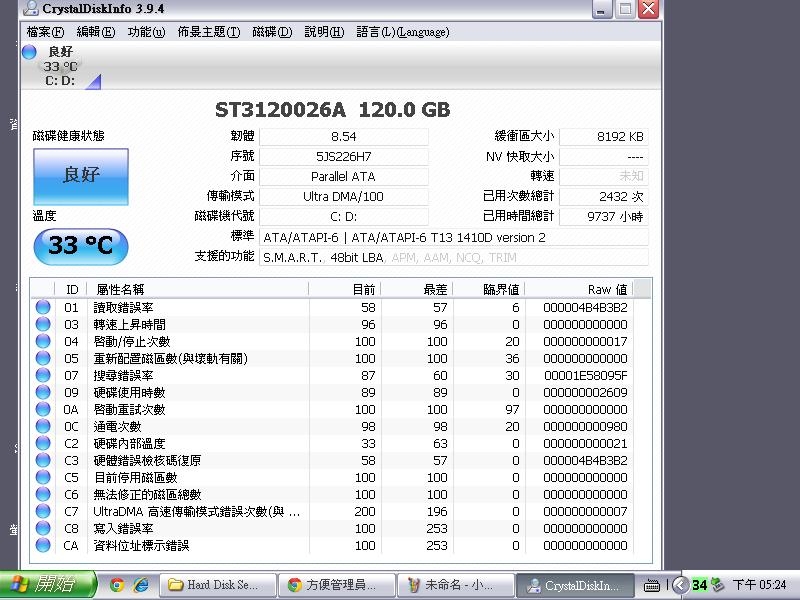Click the 序號 serial number field

(x=343, y=157)
